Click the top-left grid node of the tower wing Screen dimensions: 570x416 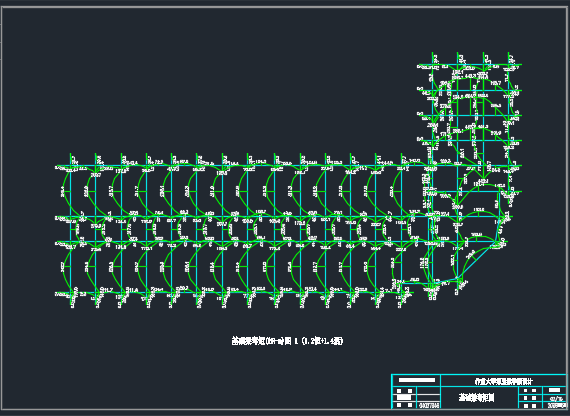433,65
